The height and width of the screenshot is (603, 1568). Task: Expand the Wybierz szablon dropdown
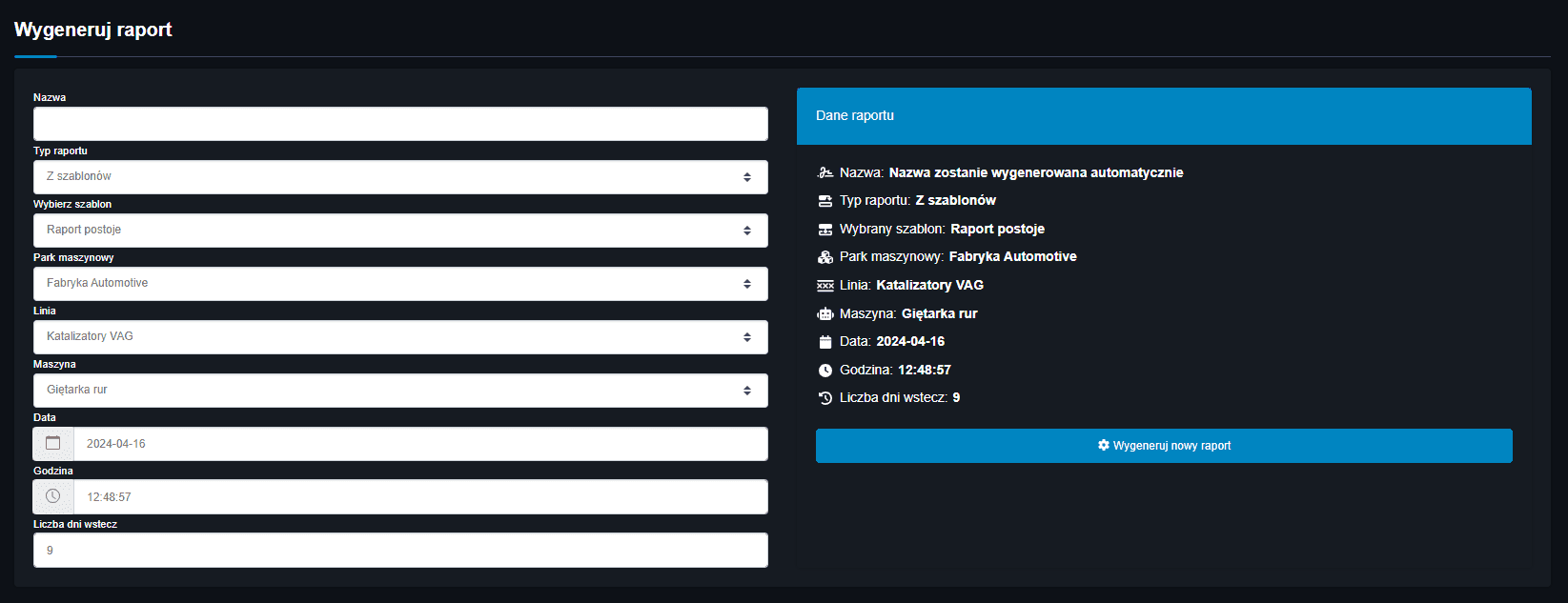click(400, 231)
